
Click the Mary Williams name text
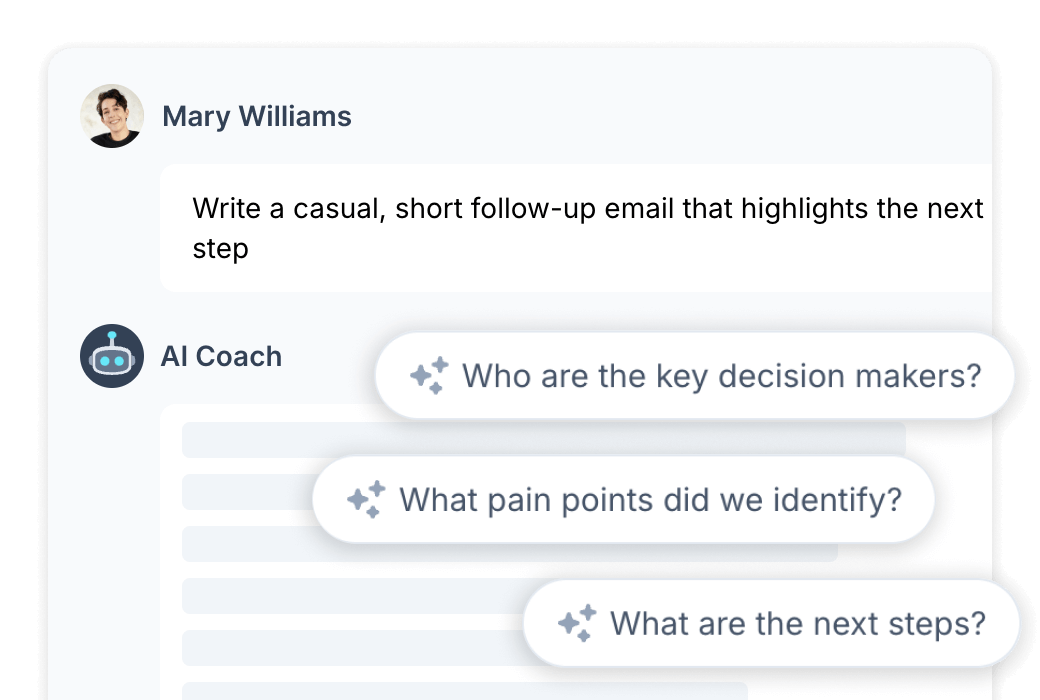tap(259, 116)
